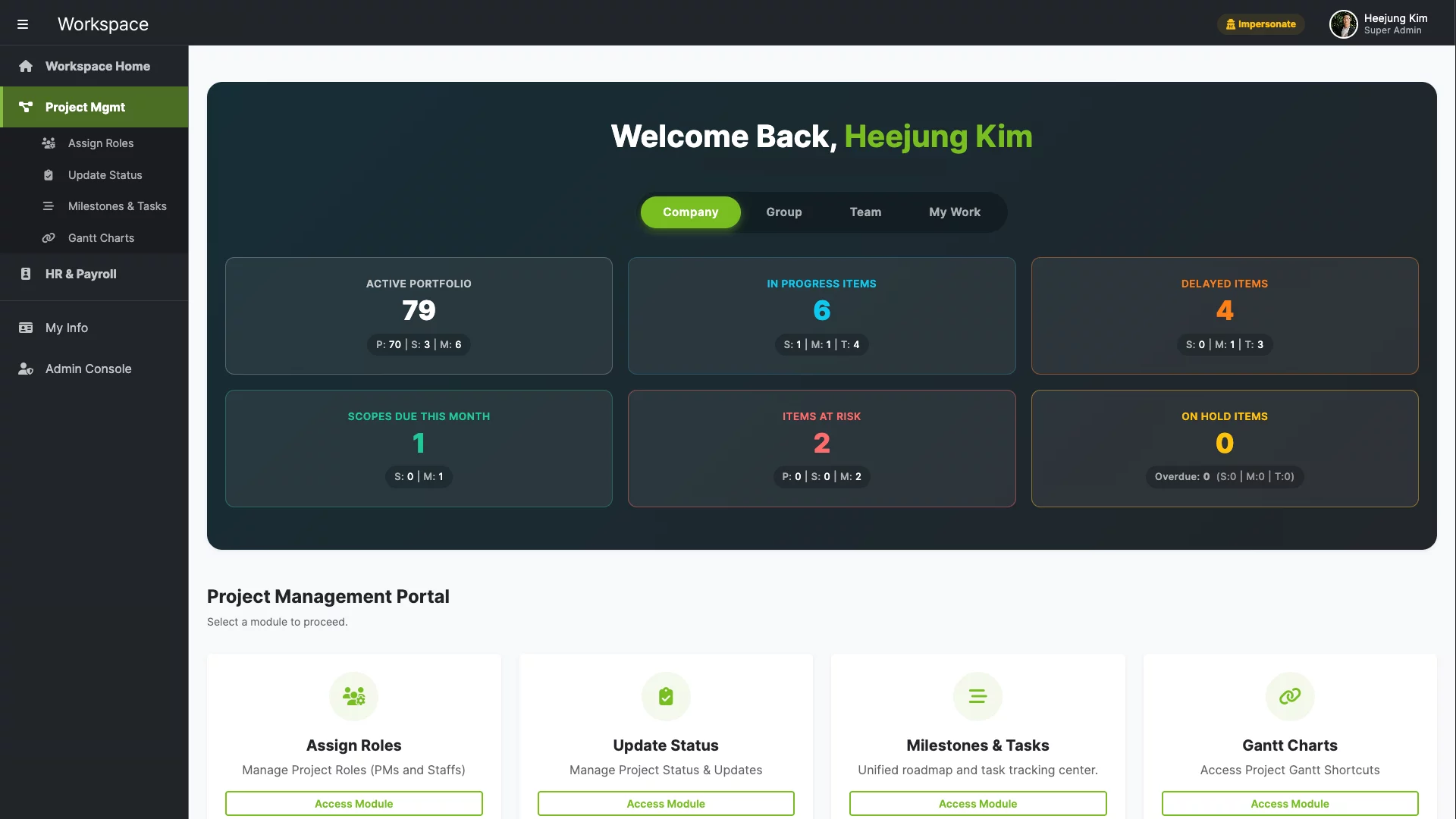This screenshot has height=819, width=1456.
Task: Open the In Progress Items stat card
Action: tap(821, 315)
